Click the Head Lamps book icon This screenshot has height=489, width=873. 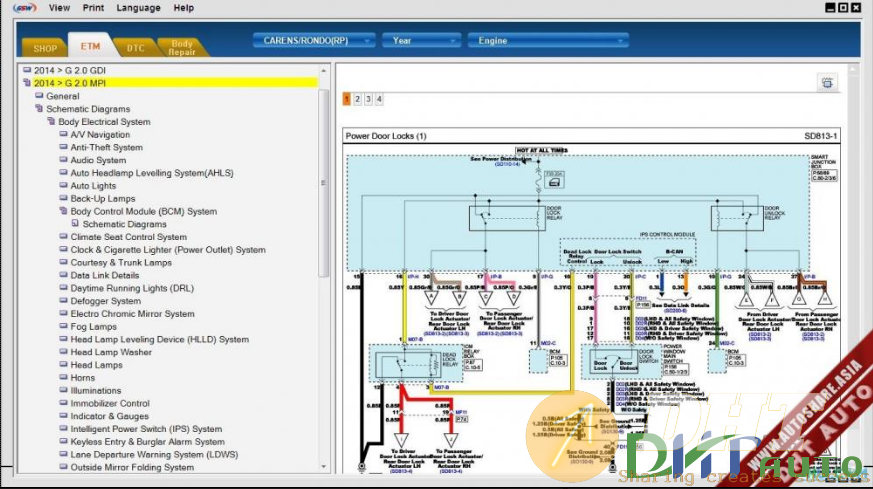63,365
